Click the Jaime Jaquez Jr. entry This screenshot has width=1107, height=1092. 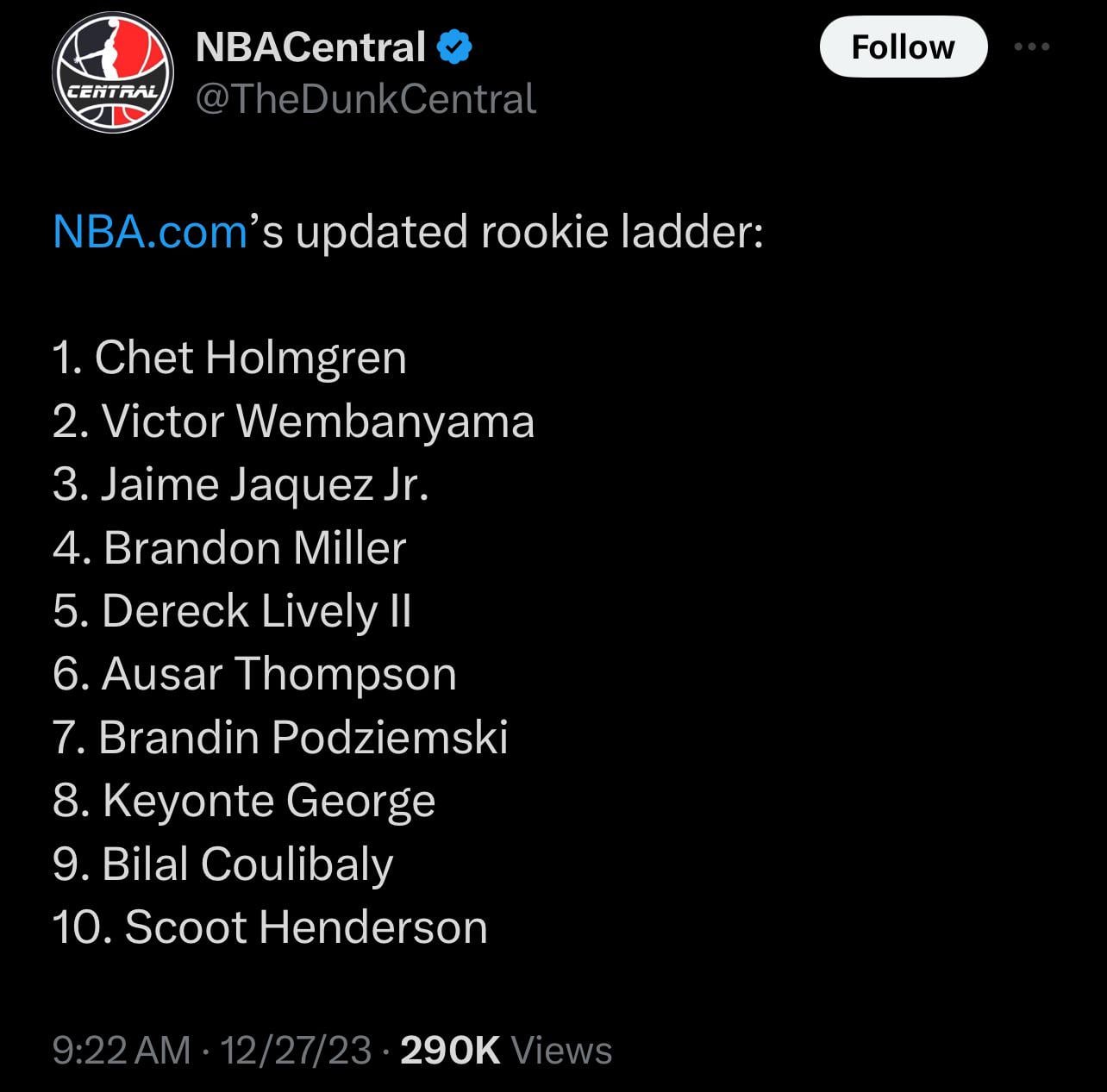coord(241,484)
